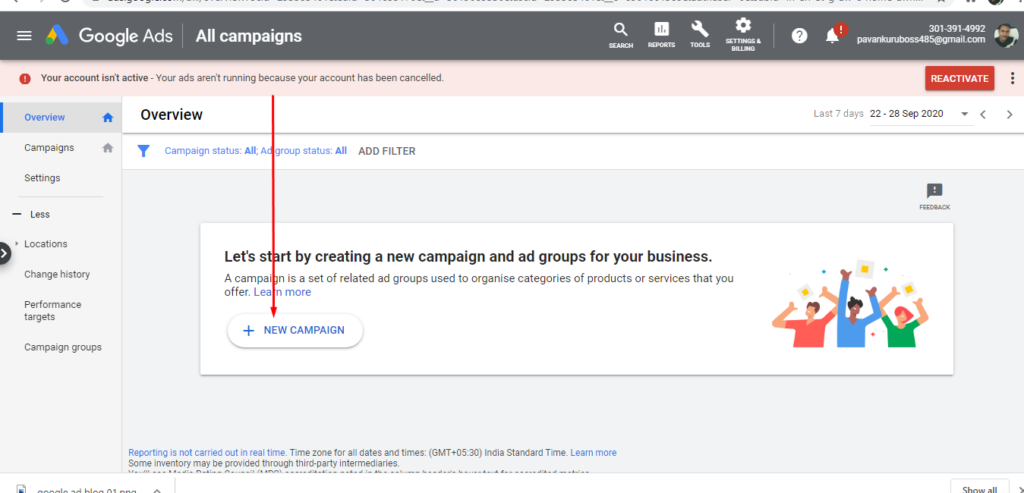Click the filter funnel icon

(144, 151)
